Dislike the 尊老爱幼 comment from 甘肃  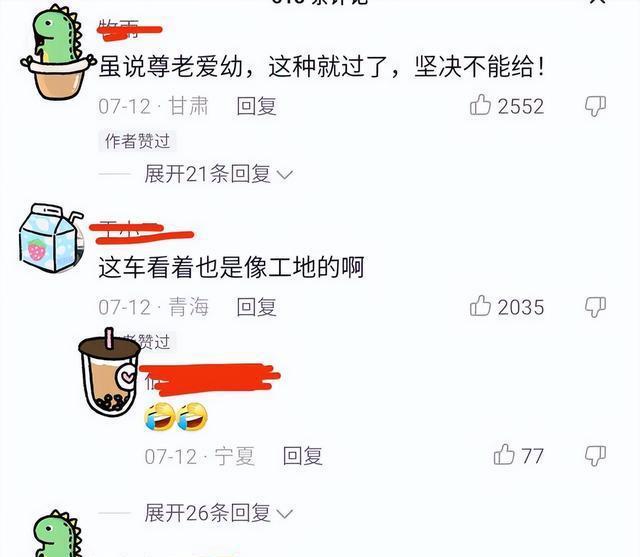point(595,106)
